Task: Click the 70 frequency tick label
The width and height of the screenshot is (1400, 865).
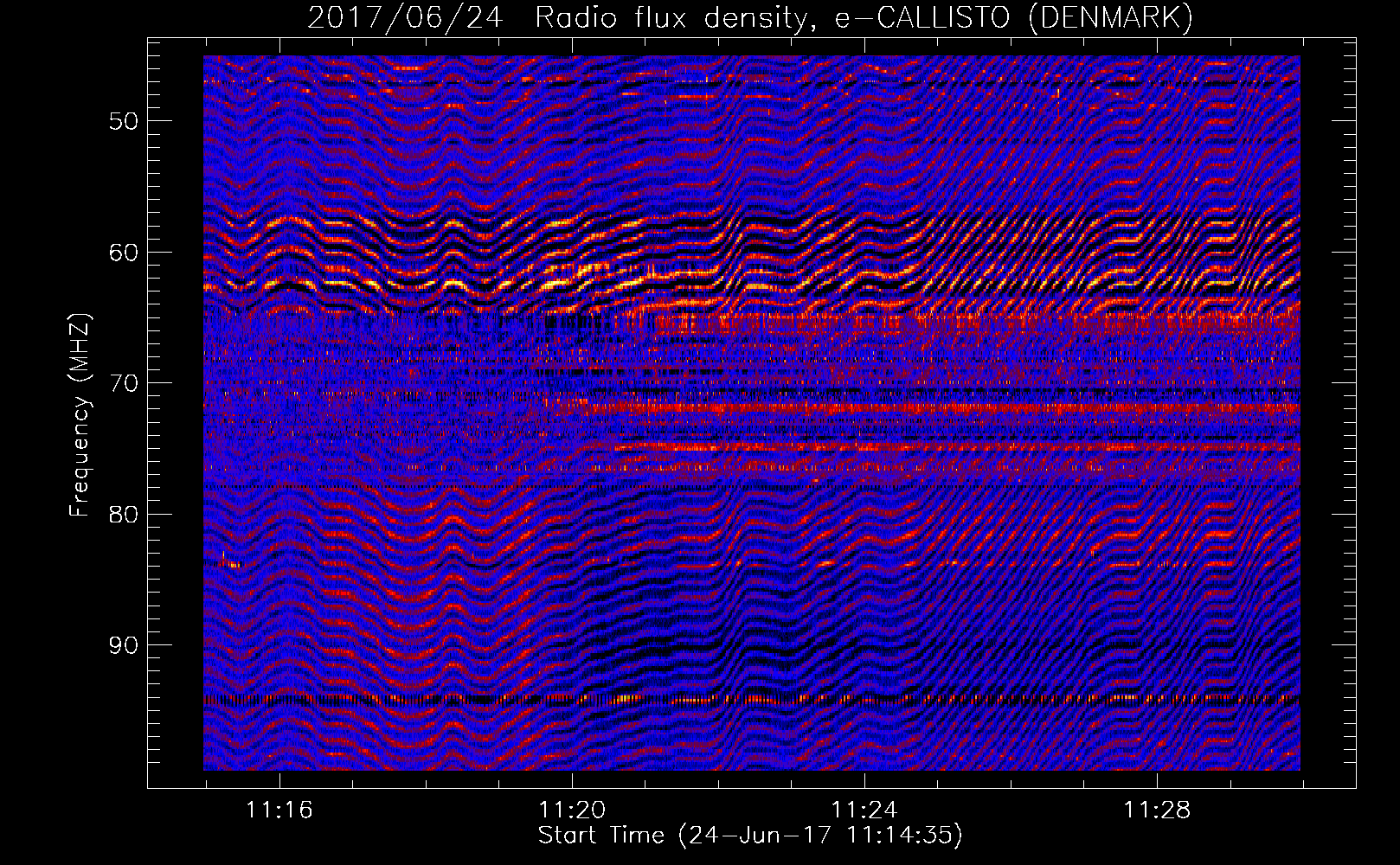Action: pyautogui.click(x=124, y=383)
